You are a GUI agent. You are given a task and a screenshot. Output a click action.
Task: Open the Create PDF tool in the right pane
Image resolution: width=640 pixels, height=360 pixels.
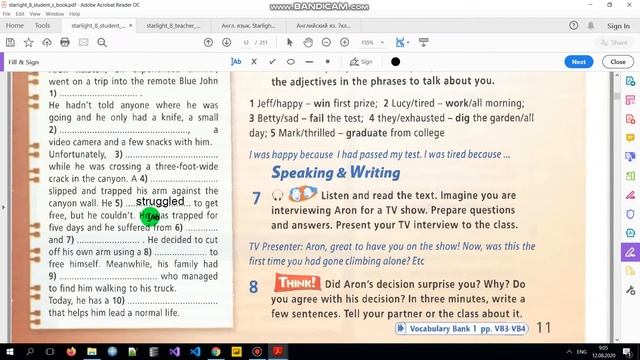click(630, 119)
